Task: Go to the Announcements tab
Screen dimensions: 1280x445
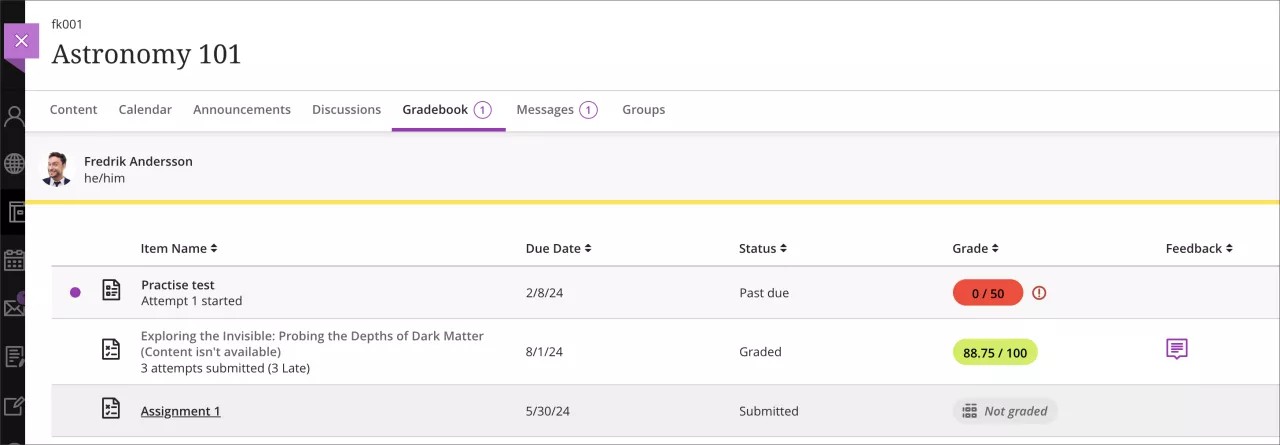Action: [242, 110]
